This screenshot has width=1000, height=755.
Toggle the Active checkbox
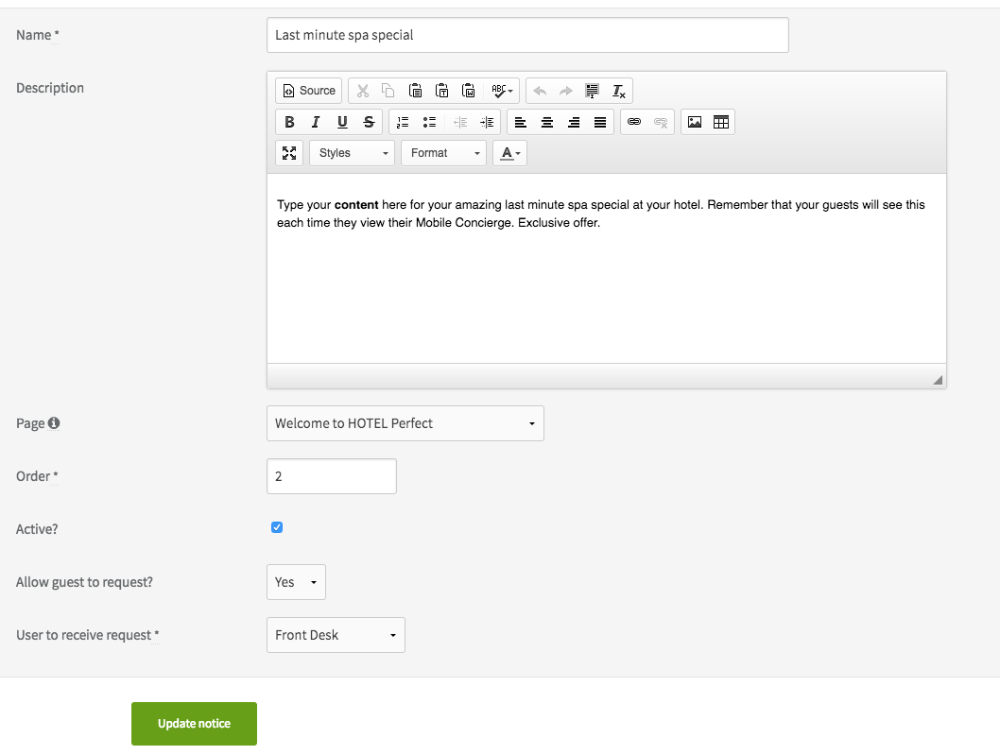pos(277,527)
